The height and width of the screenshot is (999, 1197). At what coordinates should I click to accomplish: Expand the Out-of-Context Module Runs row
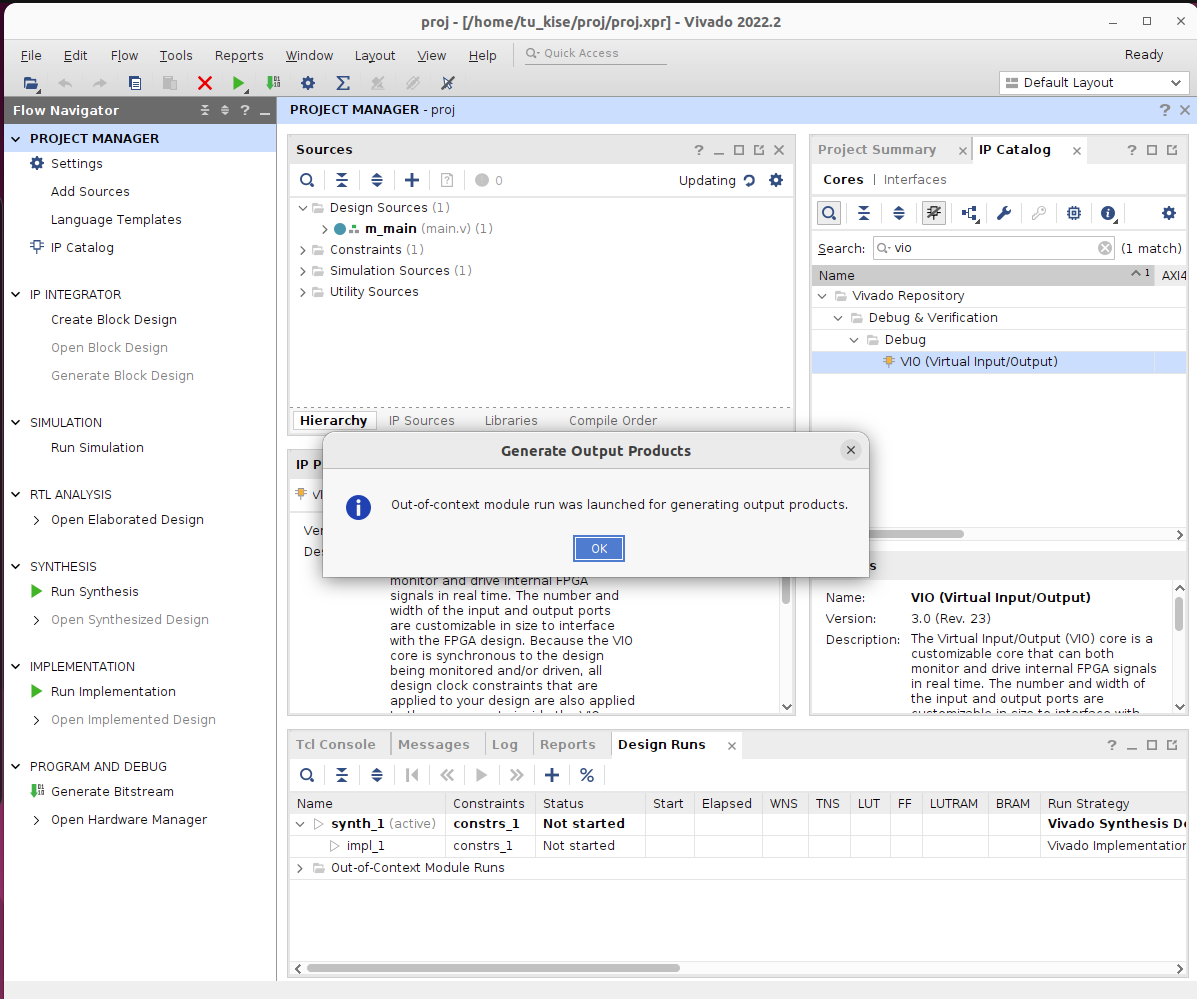click(x=300, y=868)
